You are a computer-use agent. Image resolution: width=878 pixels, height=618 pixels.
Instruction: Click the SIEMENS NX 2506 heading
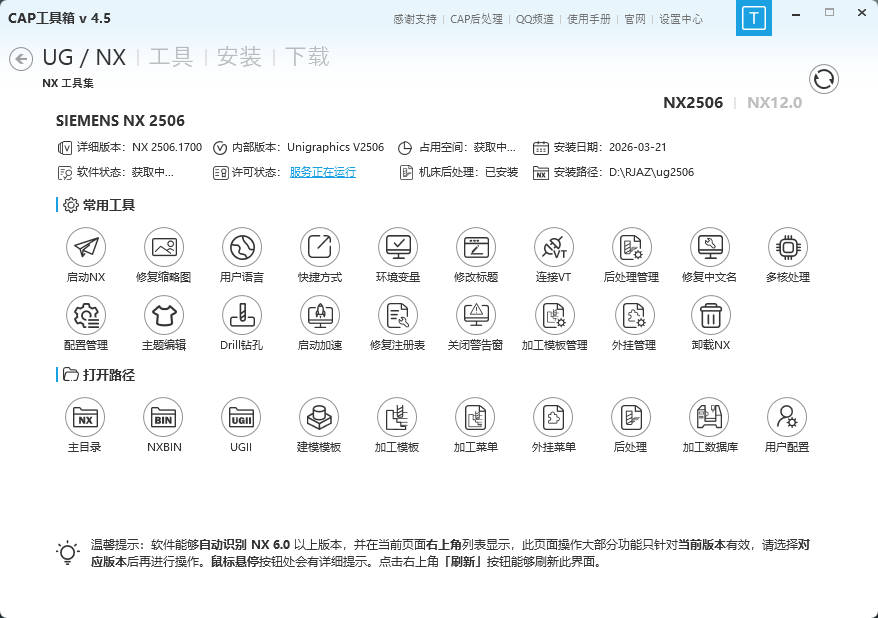click(x=120, y=121)
